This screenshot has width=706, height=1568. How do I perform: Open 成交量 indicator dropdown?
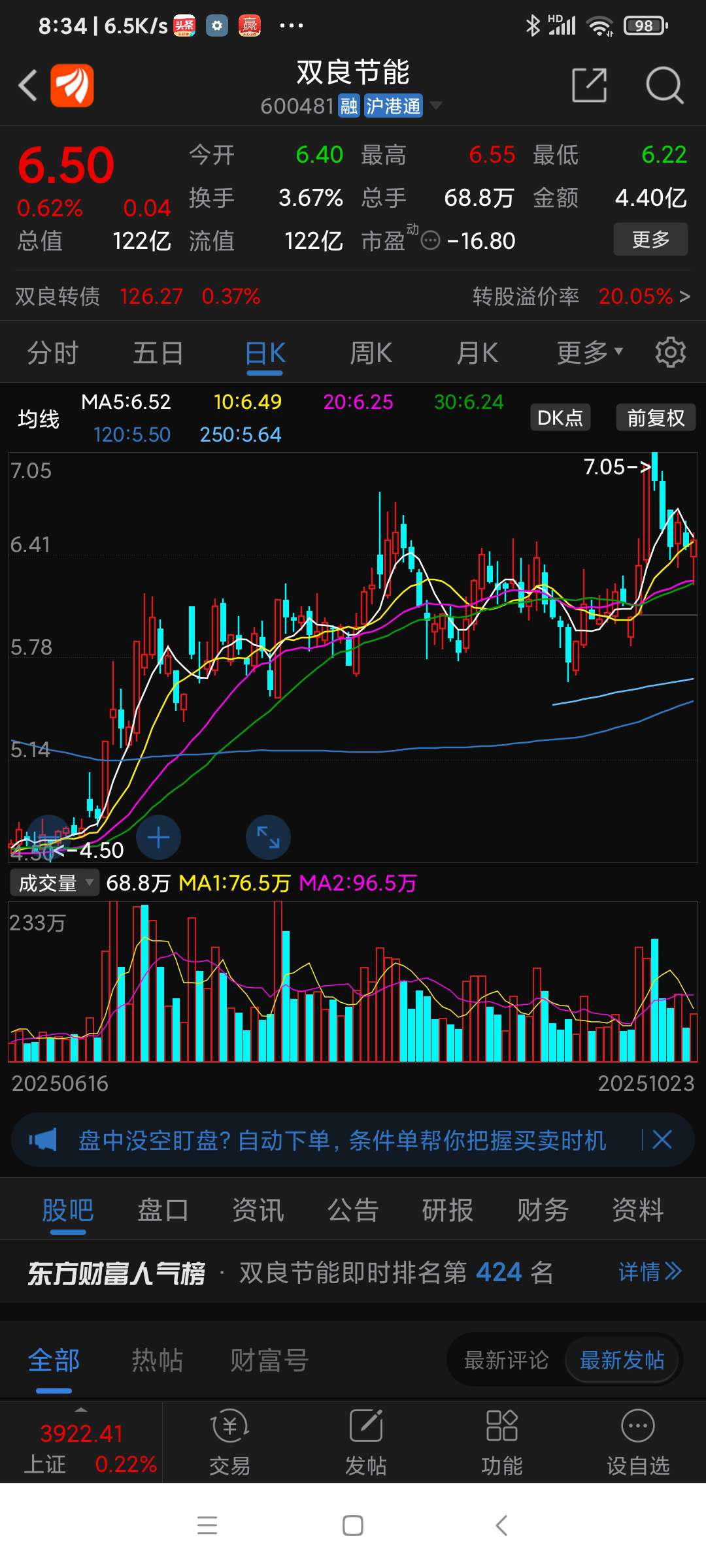click(54, 883)
